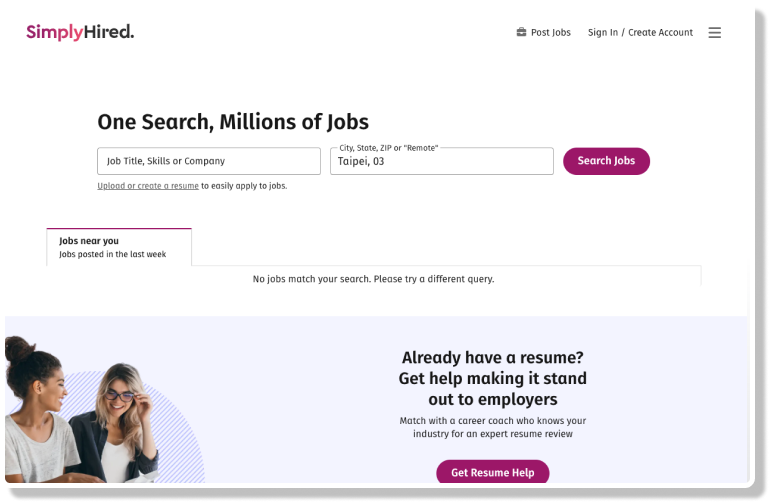
Task: Open the Post Jobs link
Action: (550, 33)
